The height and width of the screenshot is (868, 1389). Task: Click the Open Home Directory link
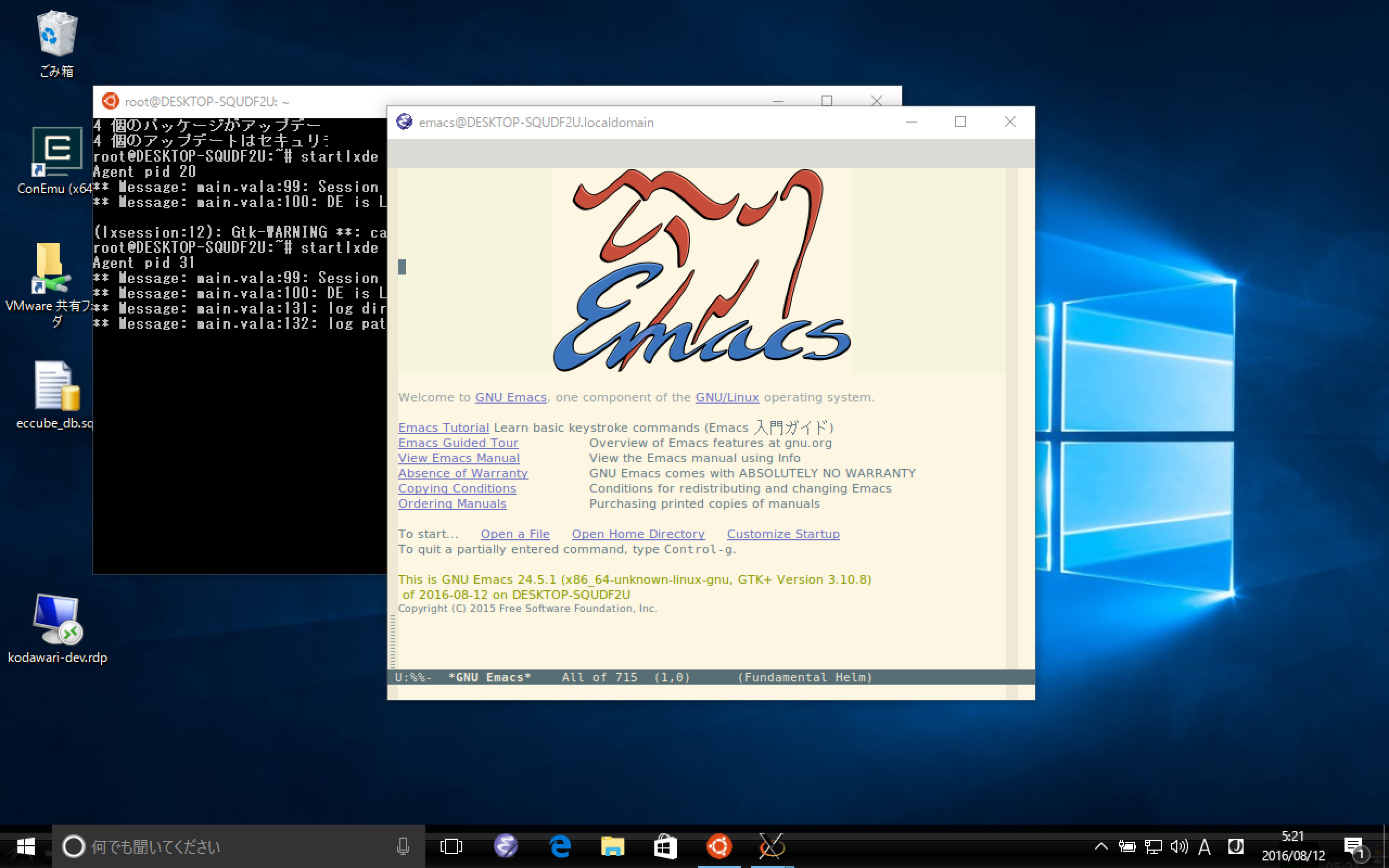pos(638,534)
